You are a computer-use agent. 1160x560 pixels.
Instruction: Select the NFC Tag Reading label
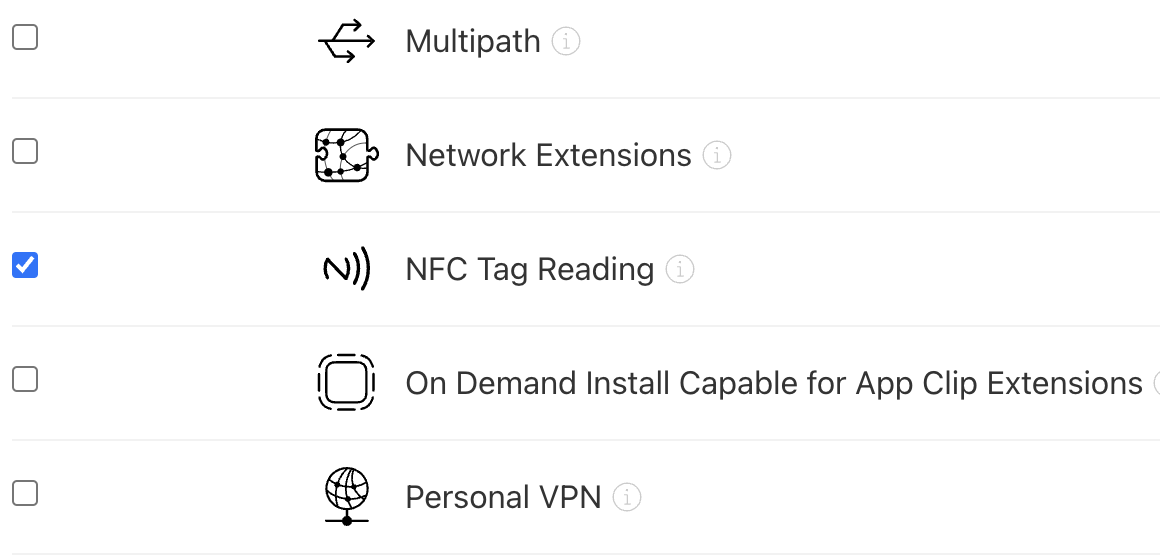pyautogui.click(x=530, y=269)
